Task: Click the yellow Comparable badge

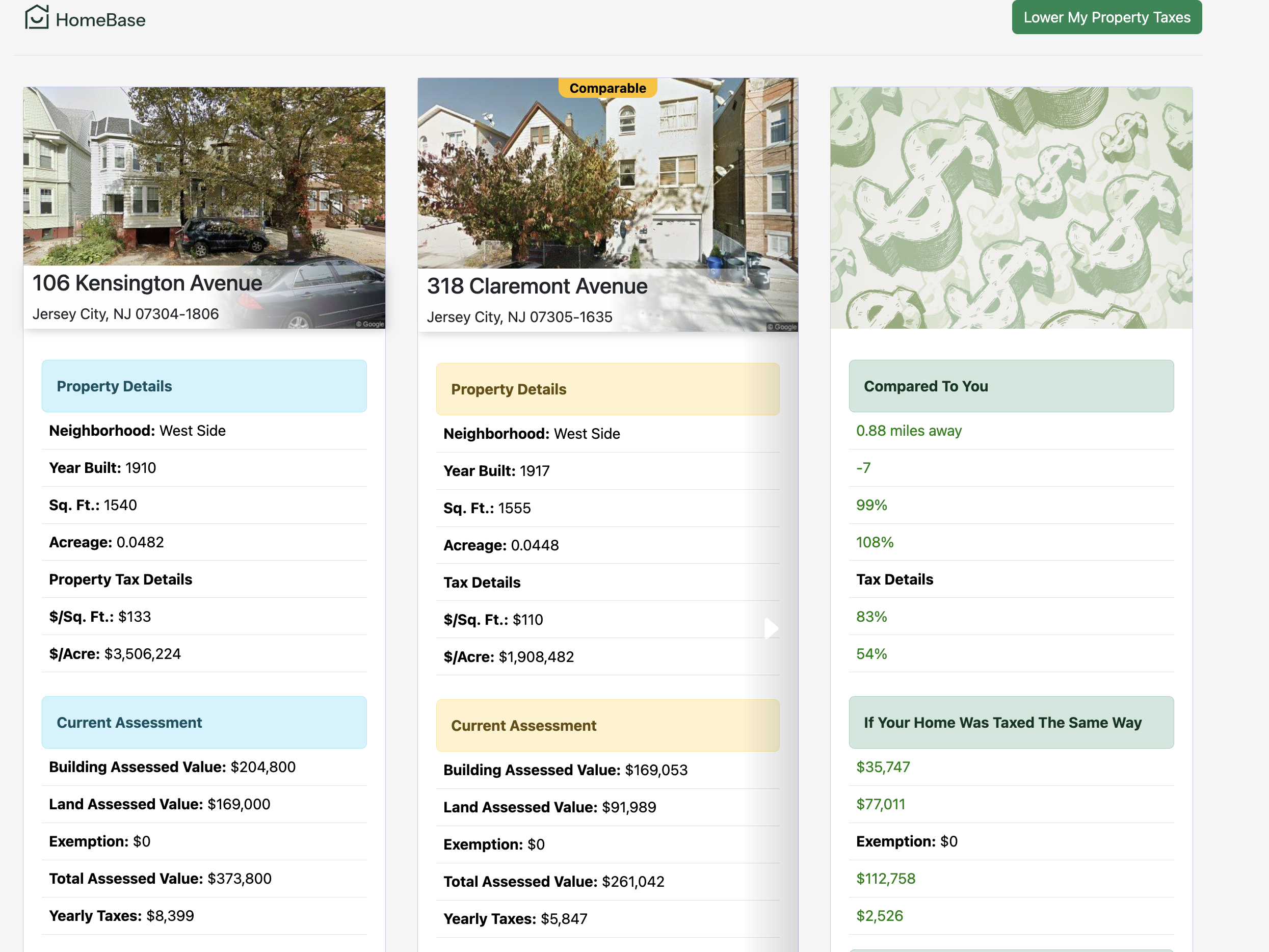Action: coord(607,88)
